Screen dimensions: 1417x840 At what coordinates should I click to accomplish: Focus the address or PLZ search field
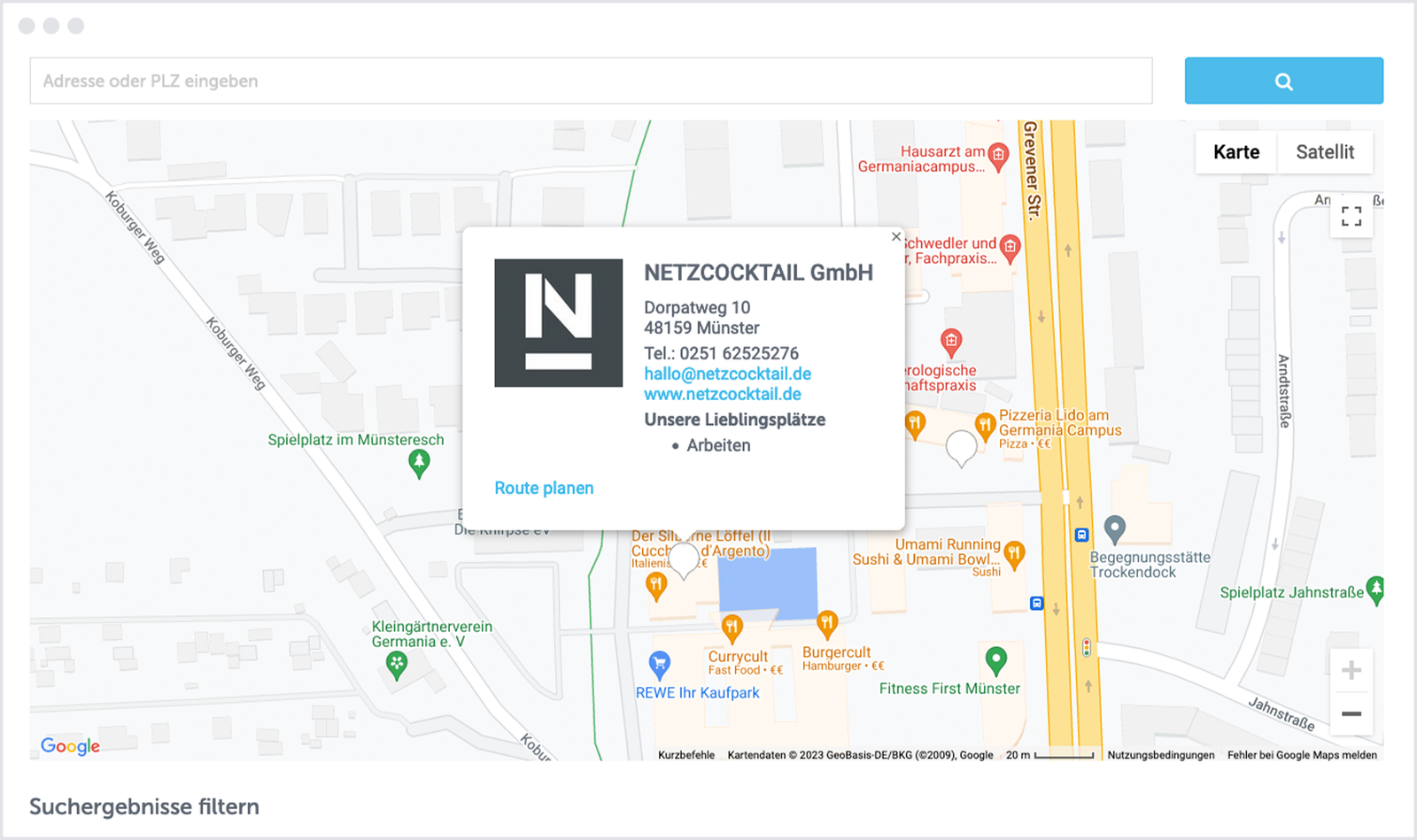click(591, 81)
